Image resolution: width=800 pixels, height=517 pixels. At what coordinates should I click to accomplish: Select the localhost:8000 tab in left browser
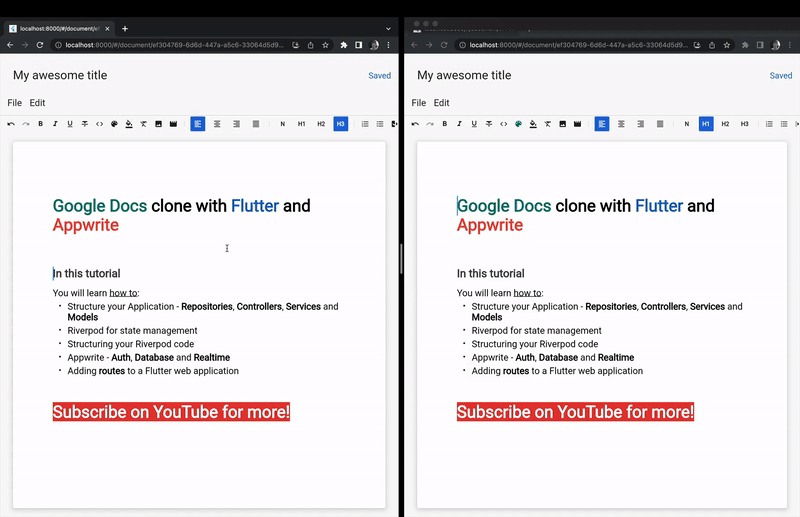coord(60,29)
